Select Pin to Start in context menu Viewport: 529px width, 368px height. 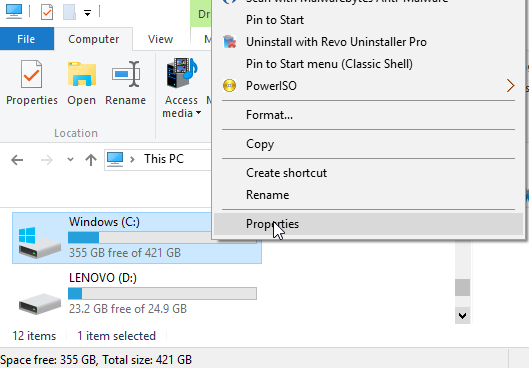point(368,20)
